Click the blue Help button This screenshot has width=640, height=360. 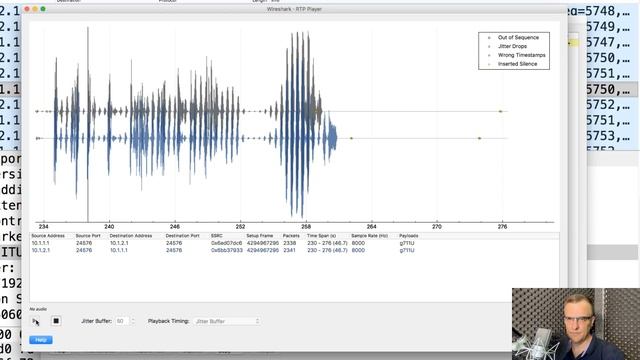[x=41, y=340]
